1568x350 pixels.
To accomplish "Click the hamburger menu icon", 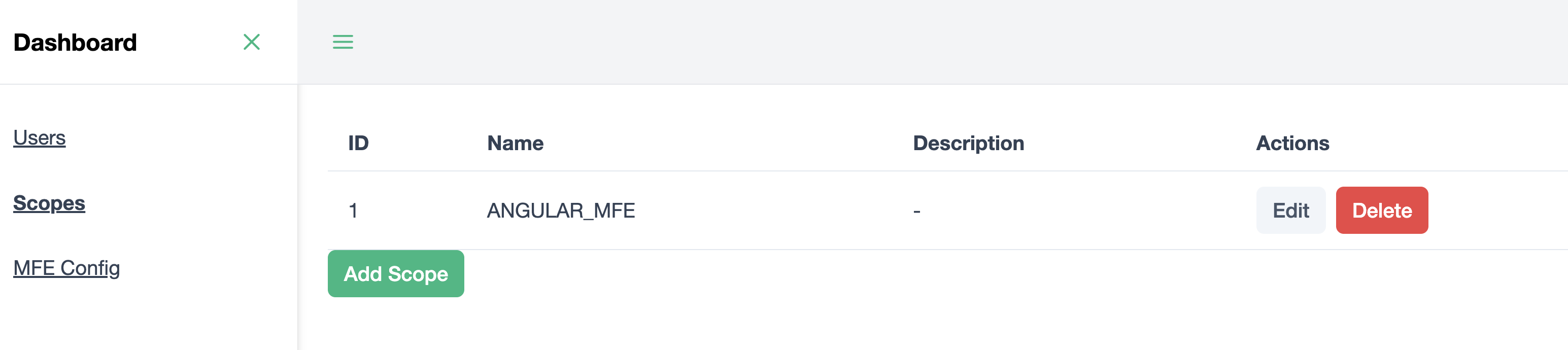I will [343, 42].
